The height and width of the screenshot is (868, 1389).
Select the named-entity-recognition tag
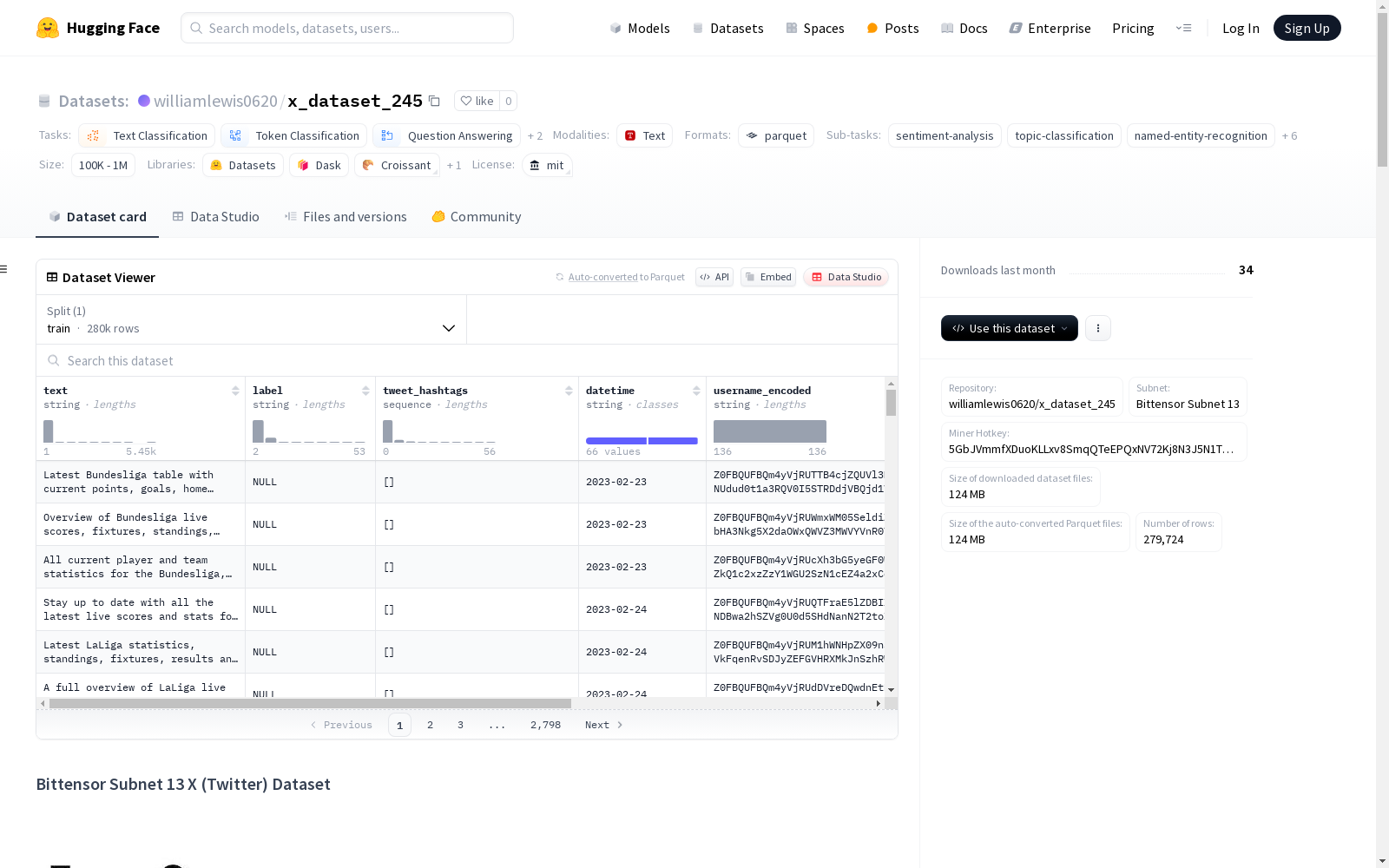tap(1201, 135)
